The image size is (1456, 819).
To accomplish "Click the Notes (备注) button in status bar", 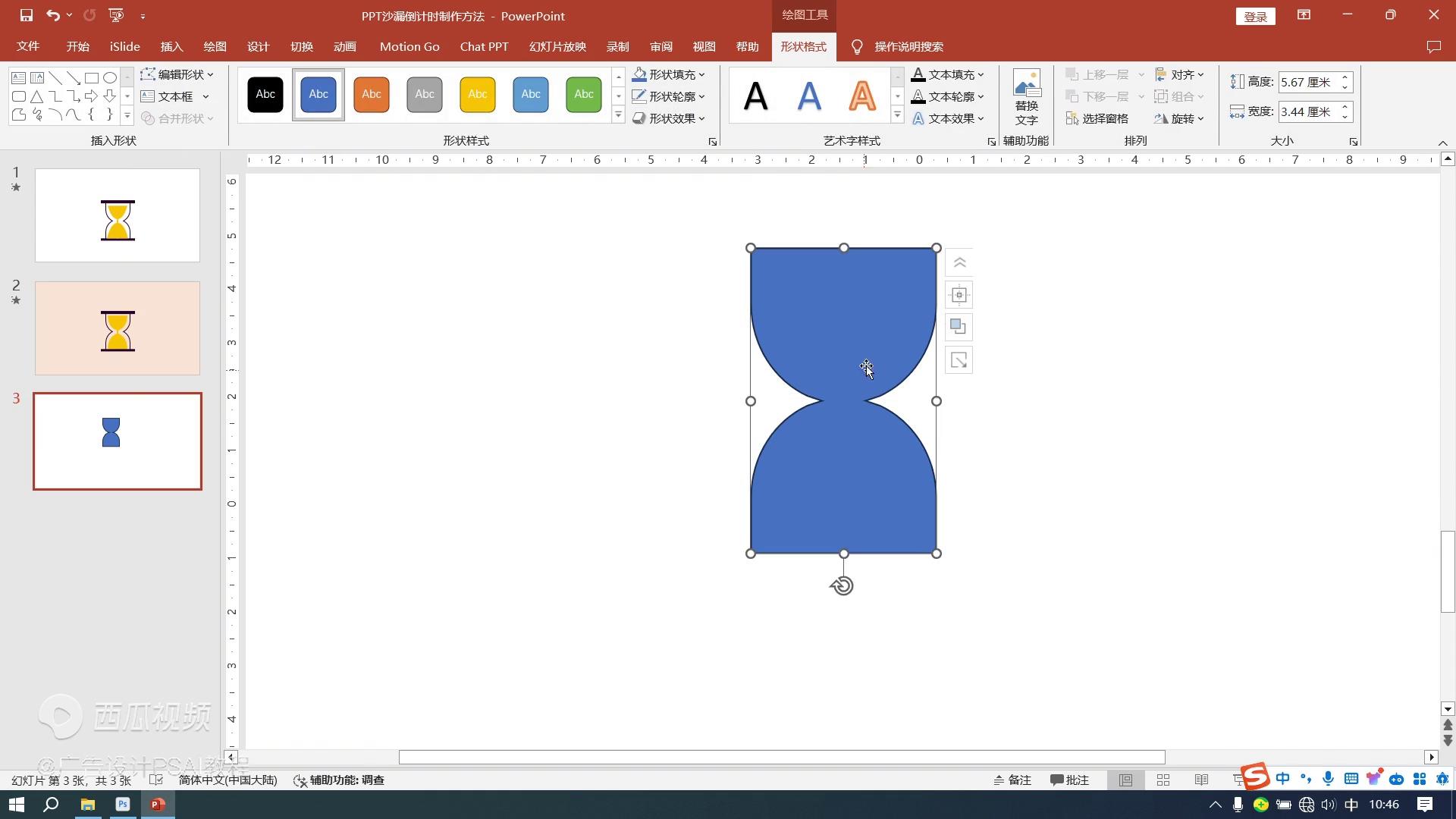I will click(x=1012, y=780).
